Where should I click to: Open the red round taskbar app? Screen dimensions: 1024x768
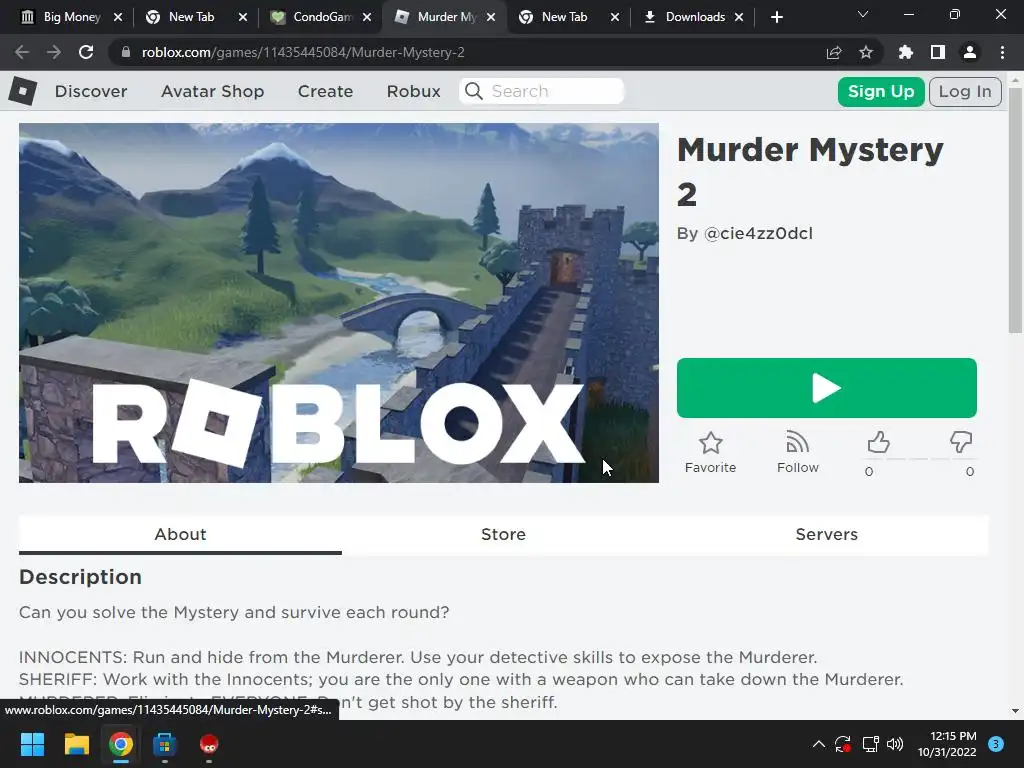pyautogui.click(x=209, y=744)
